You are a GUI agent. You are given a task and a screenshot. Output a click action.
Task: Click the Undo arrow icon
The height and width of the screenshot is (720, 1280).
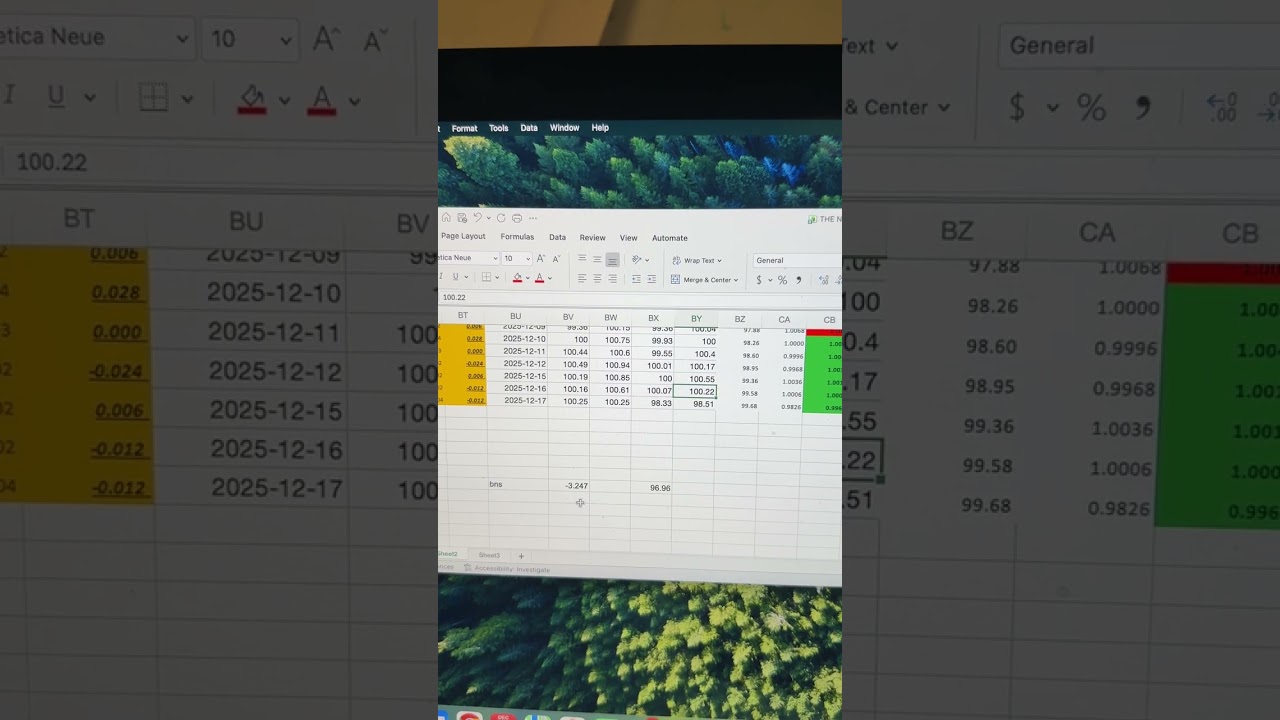pos(477,217)
